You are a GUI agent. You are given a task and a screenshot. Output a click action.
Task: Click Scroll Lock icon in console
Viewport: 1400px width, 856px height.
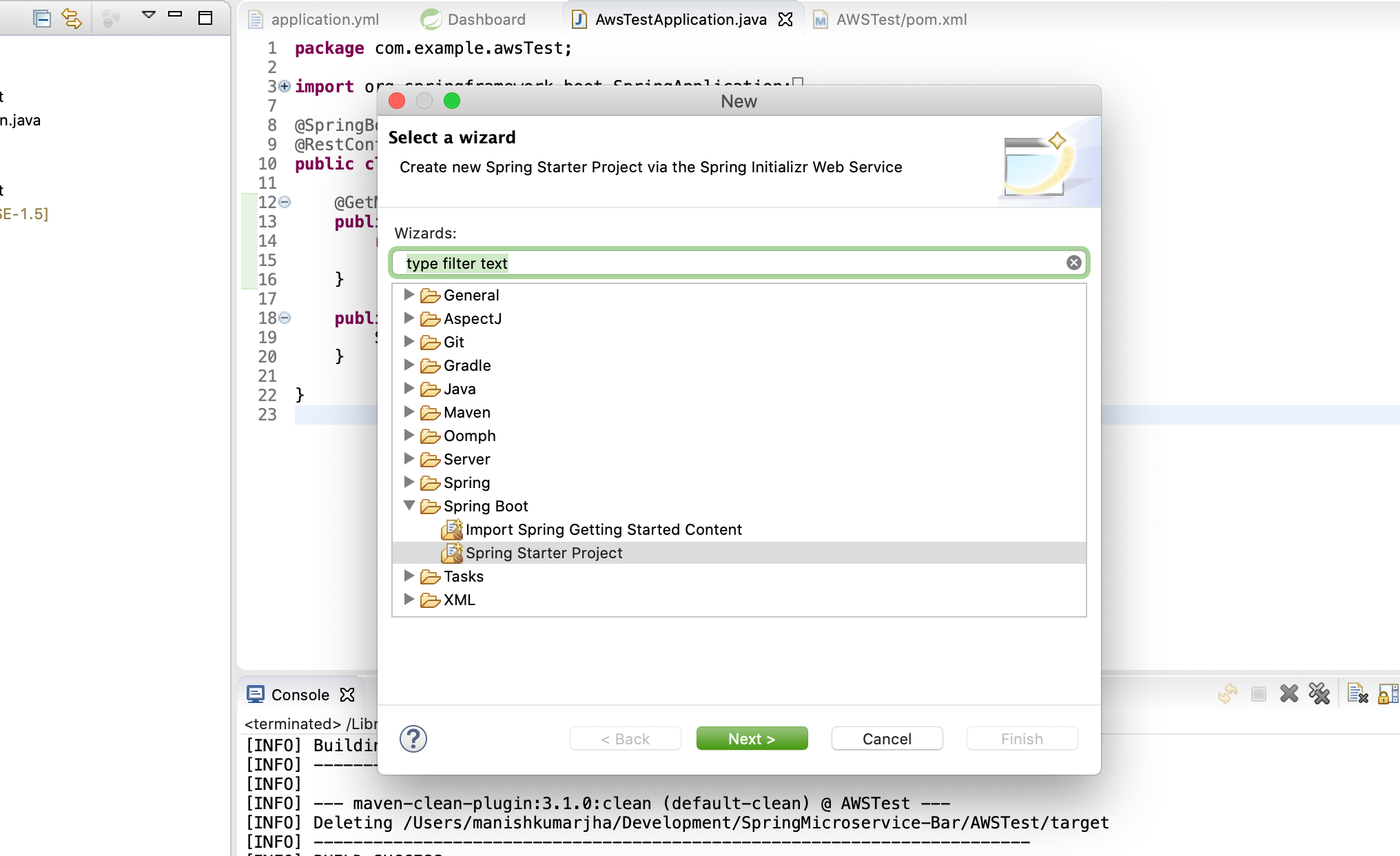1388,693
